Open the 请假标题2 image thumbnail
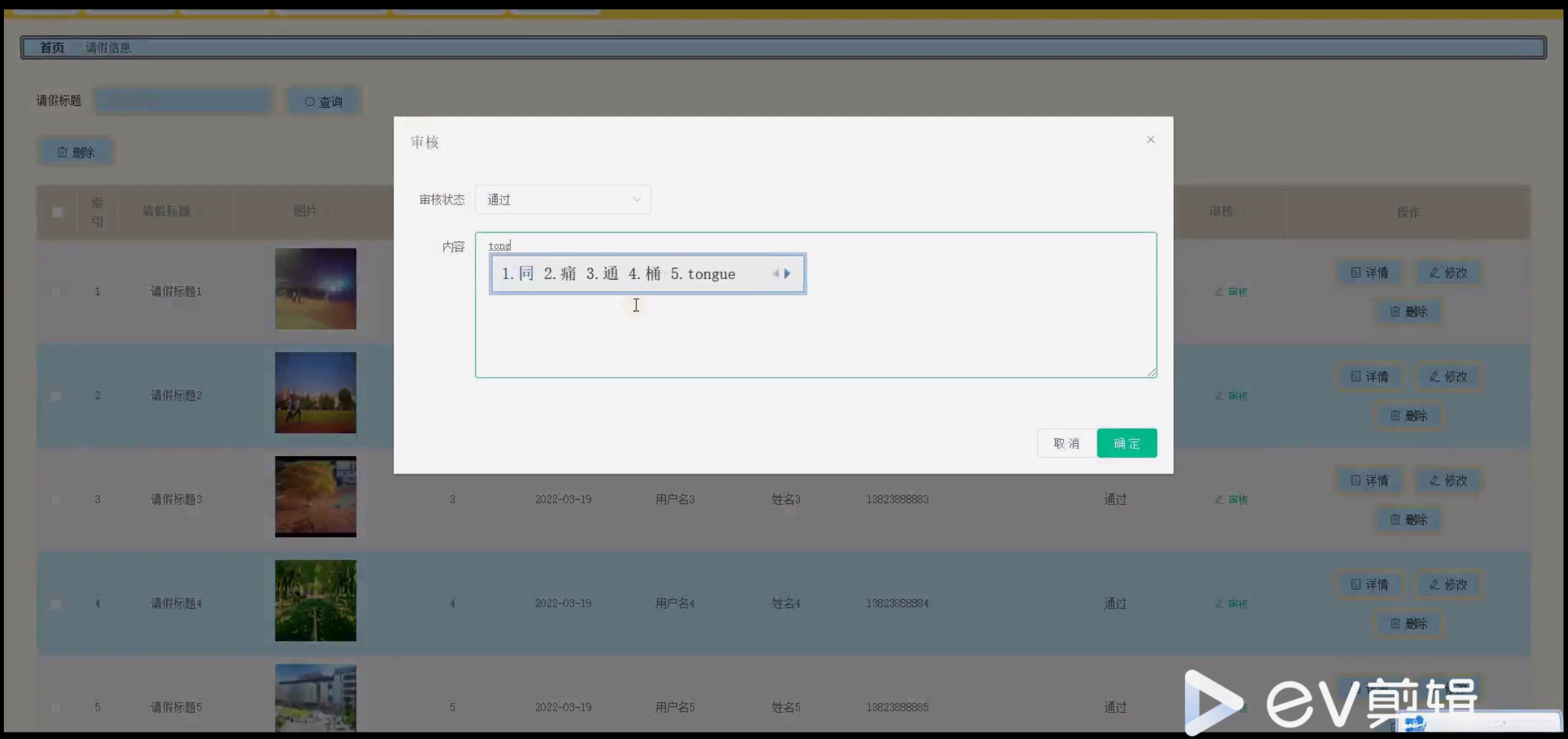 tap(315, 393)
